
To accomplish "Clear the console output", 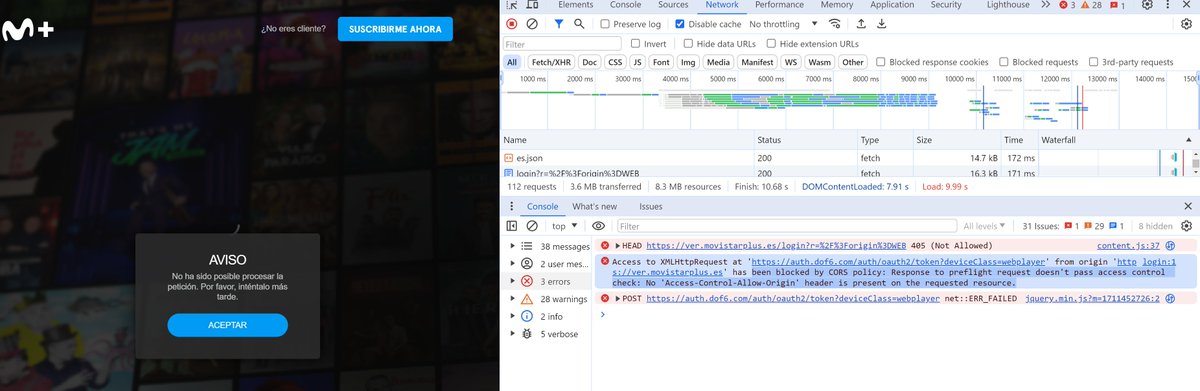I will 532,226.
